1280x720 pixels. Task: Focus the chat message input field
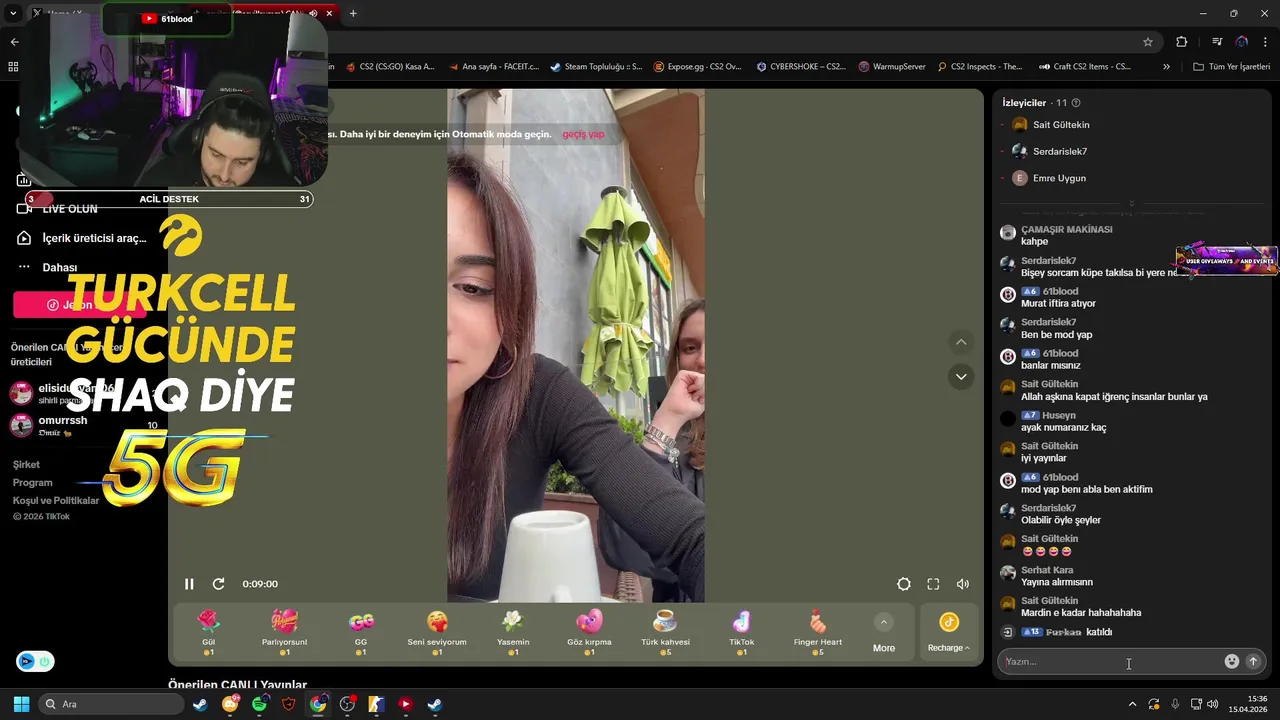pyautogui.click(x=1112, y=661)
